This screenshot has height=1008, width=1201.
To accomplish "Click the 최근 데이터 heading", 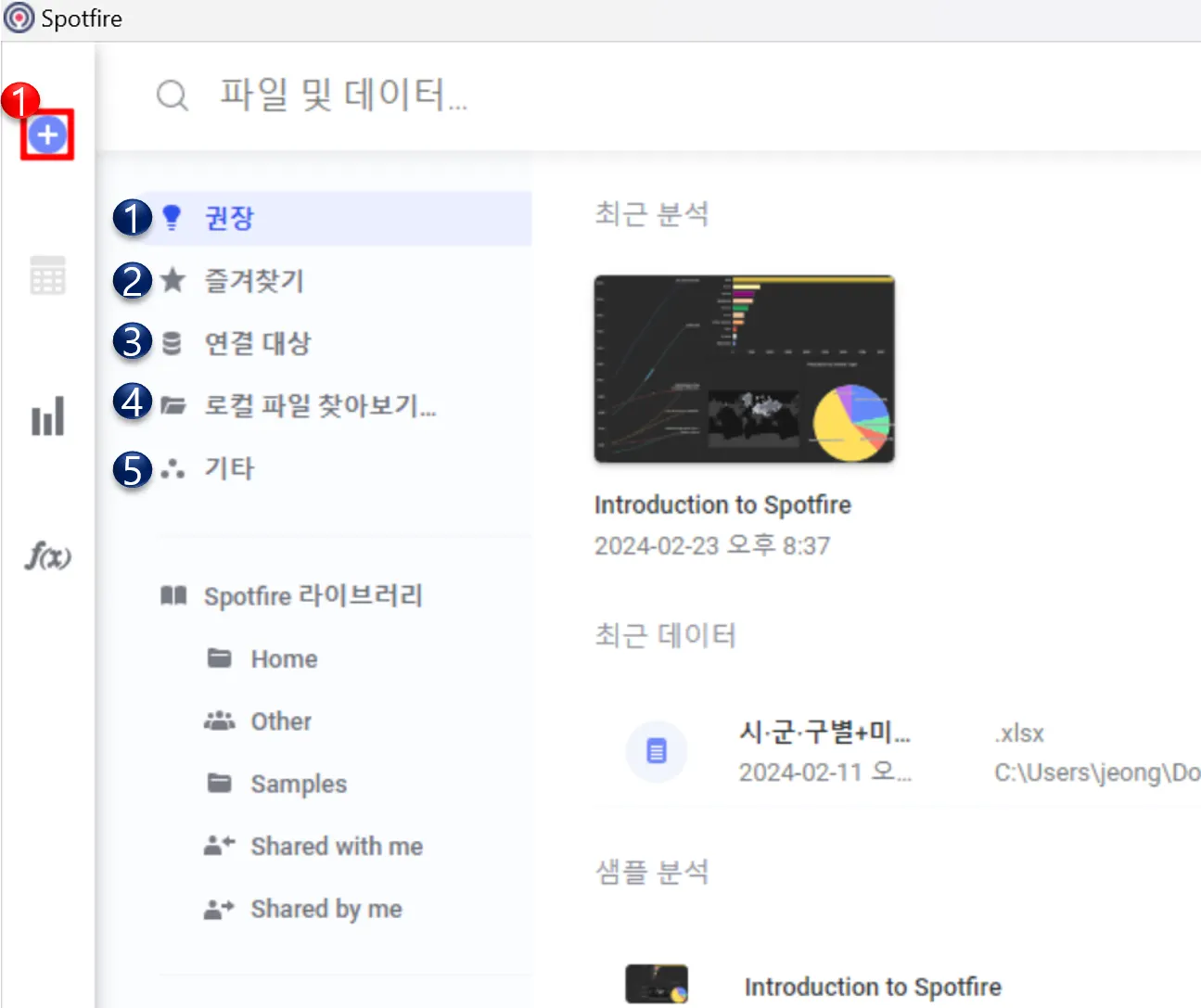I will point(665,636).
